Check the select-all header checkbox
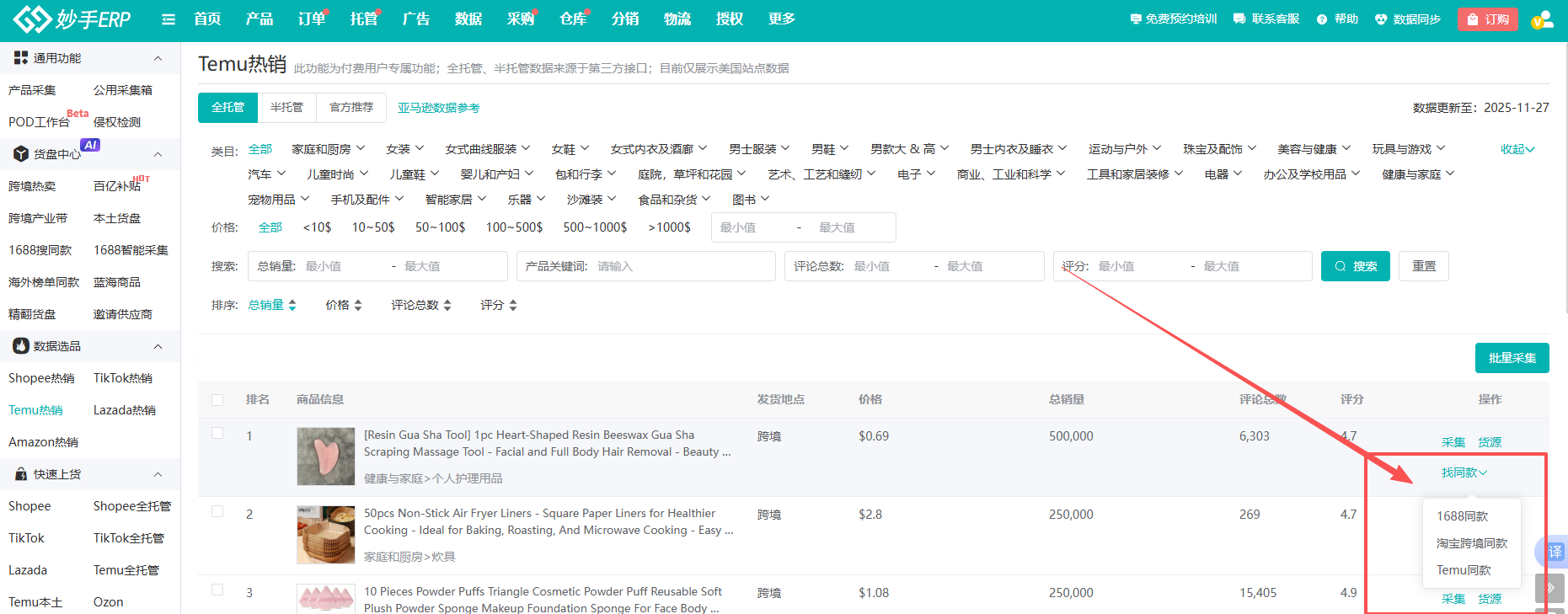Screen dimensions: 1568x614 (x=217, y=400)
